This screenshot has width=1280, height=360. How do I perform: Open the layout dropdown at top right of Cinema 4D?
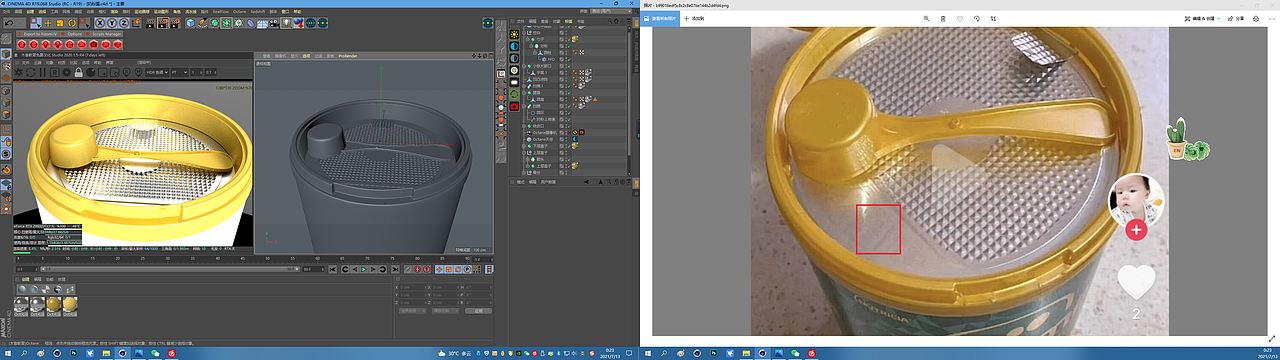pos(610,11)
